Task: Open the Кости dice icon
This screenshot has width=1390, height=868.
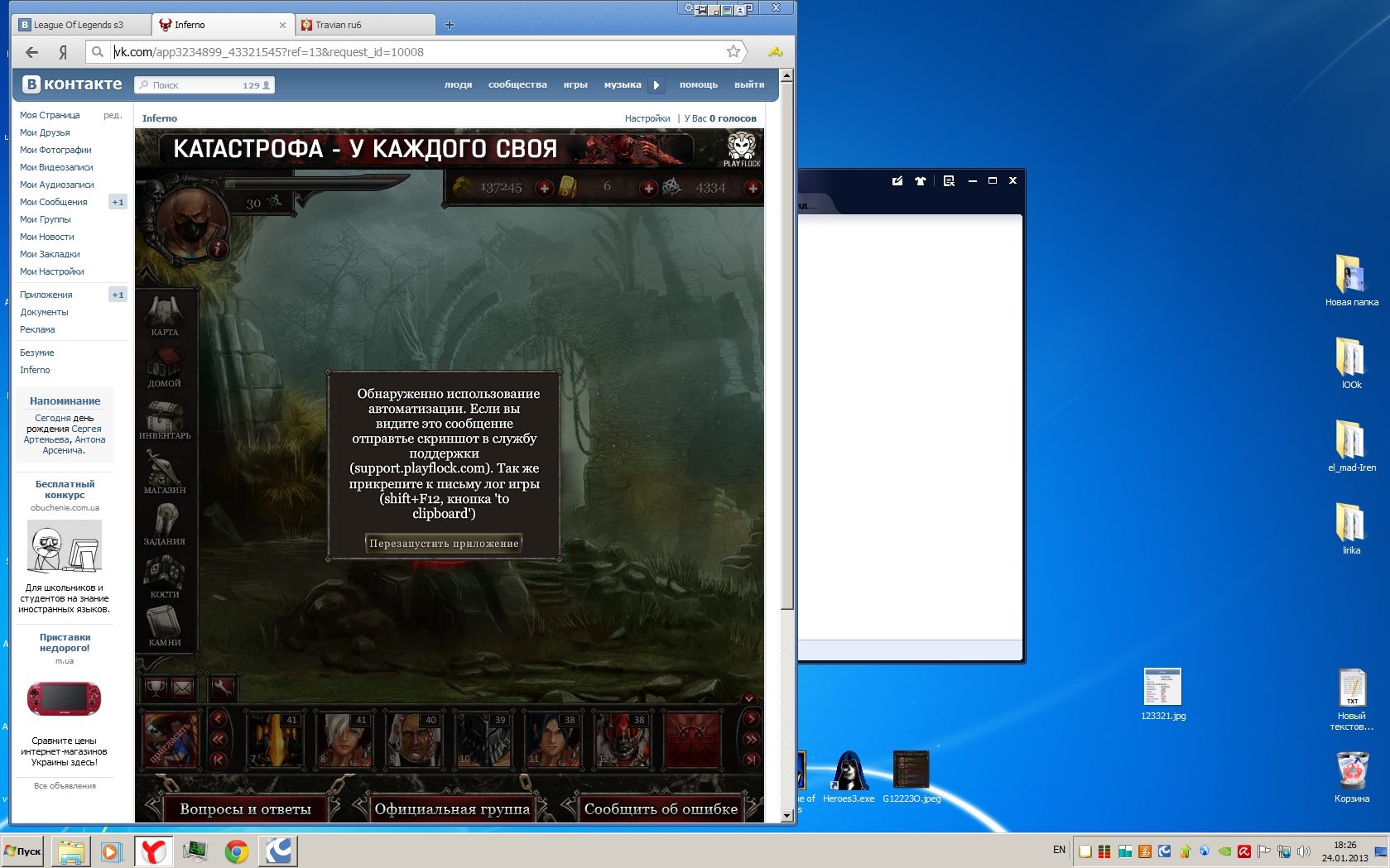Action: 165,576
